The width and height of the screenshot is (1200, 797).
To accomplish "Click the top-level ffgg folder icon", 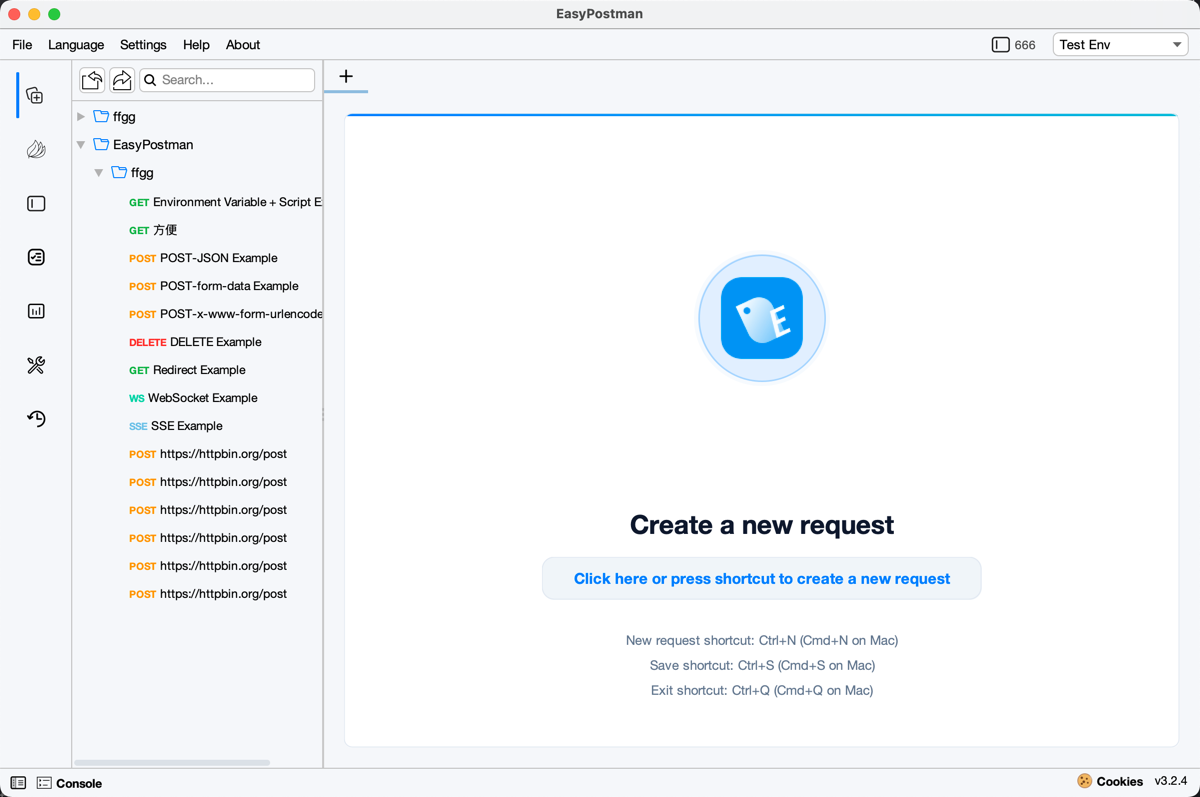I will (x=101, y=117).
